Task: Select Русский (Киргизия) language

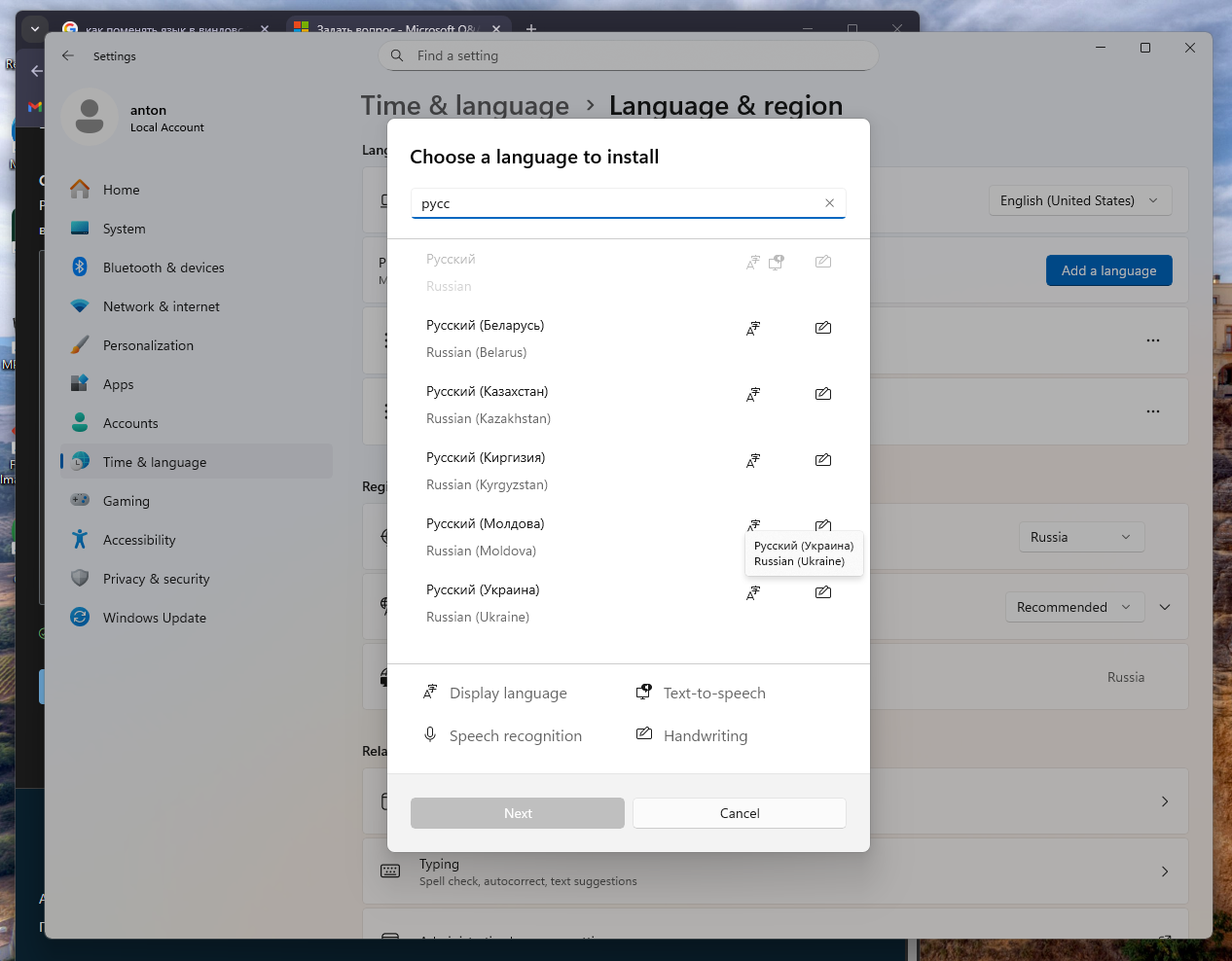Action: (x=628, y=471)
